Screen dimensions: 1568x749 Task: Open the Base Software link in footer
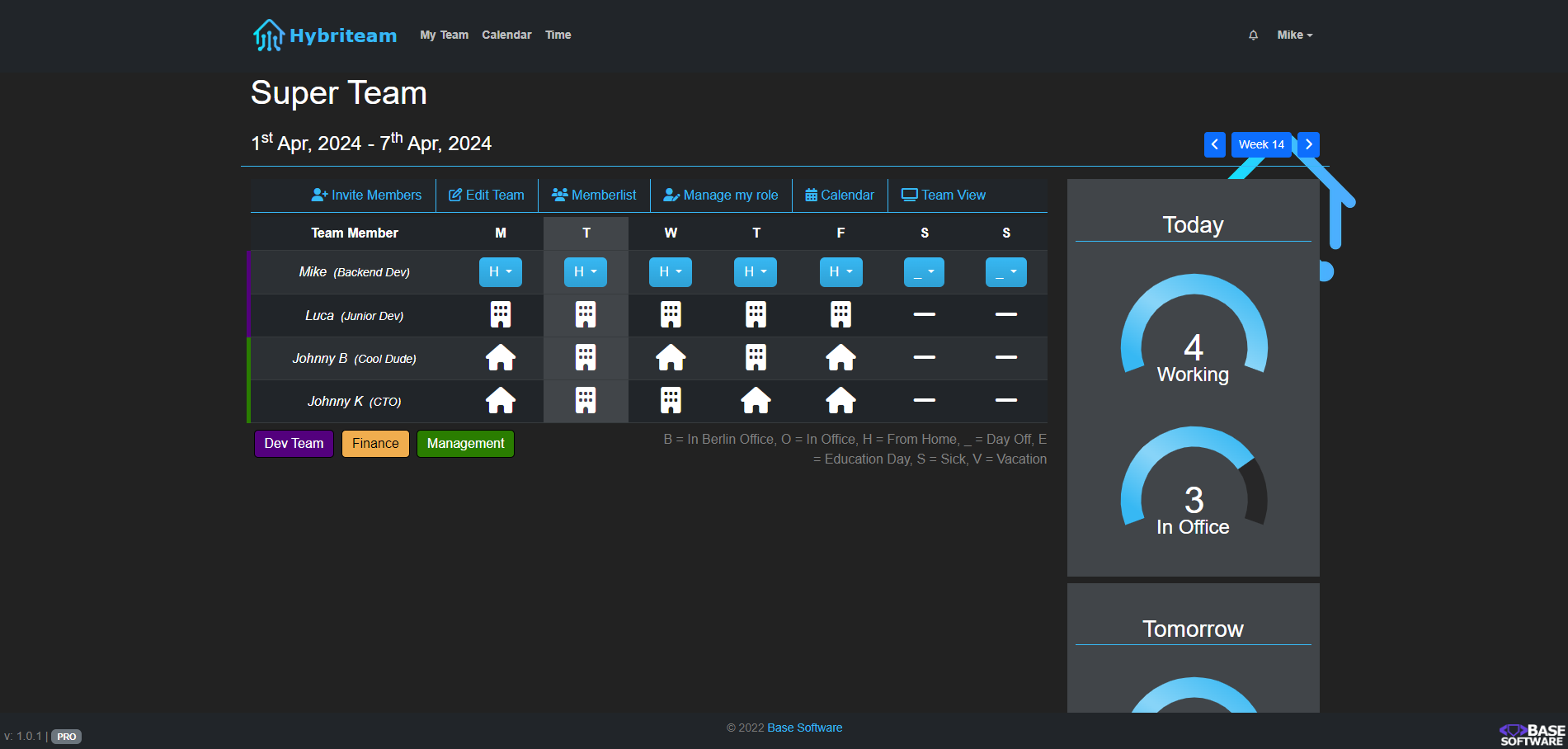pos(804,728)
